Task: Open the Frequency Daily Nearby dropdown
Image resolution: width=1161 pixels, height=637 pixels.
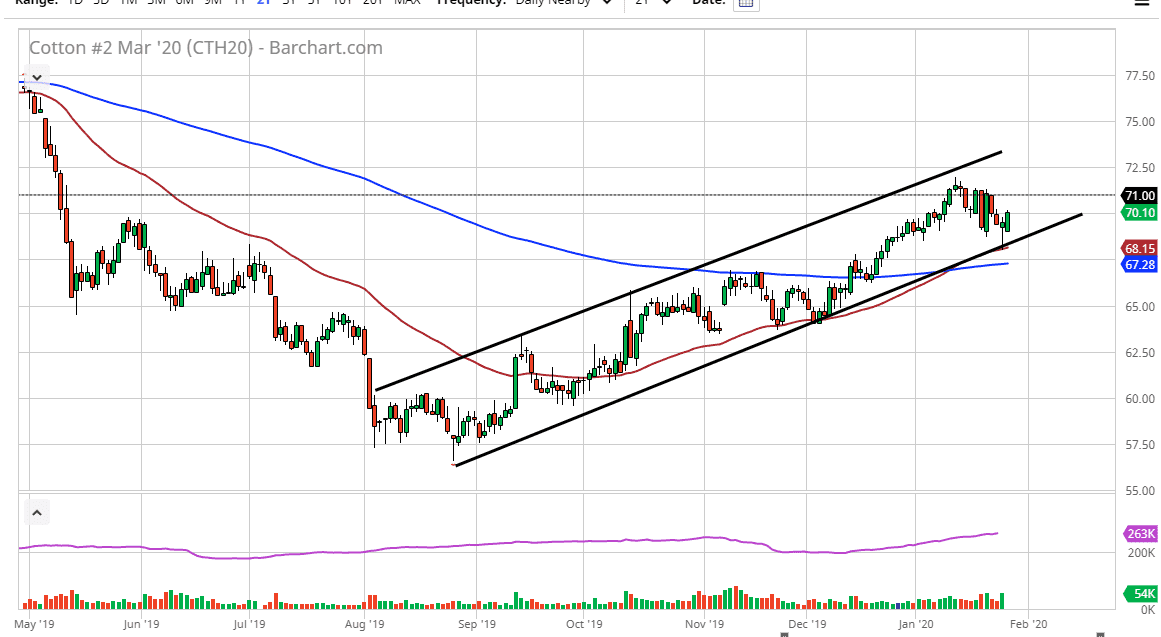Action: click(x=562, y=3)
